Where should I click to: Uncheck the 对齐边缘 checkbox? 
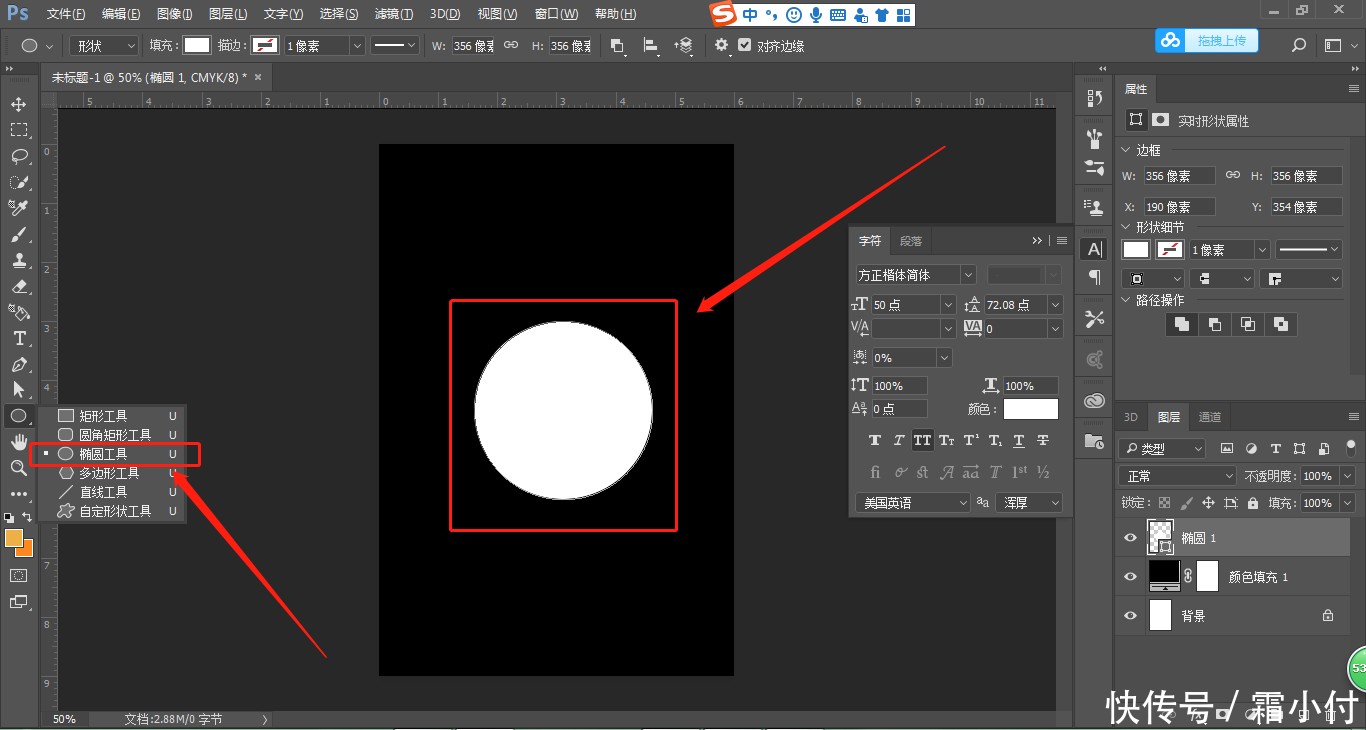[744, 45]
